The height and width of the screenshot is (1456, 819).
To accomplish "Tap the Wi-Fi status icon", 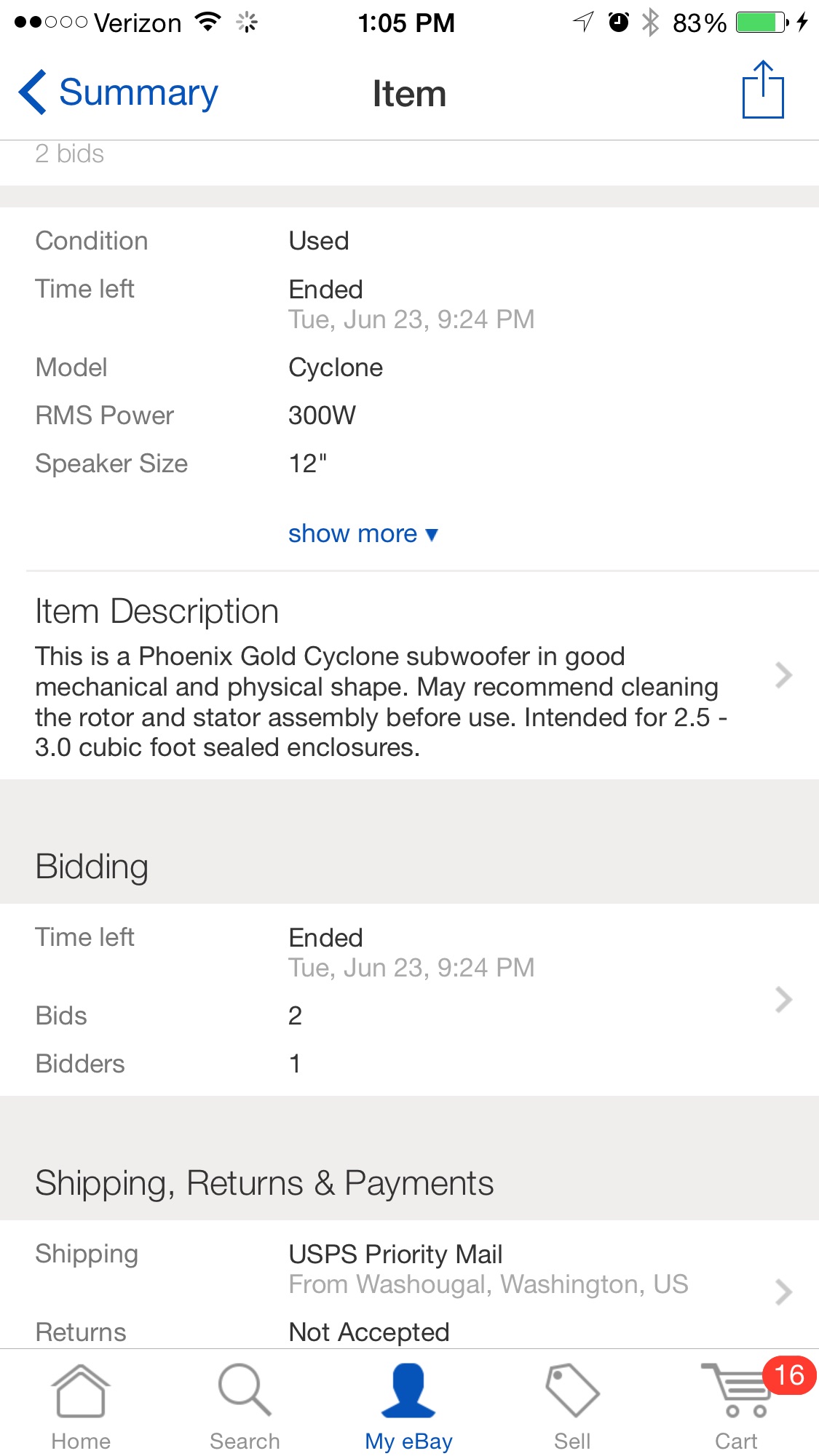I will click(208, 23).
